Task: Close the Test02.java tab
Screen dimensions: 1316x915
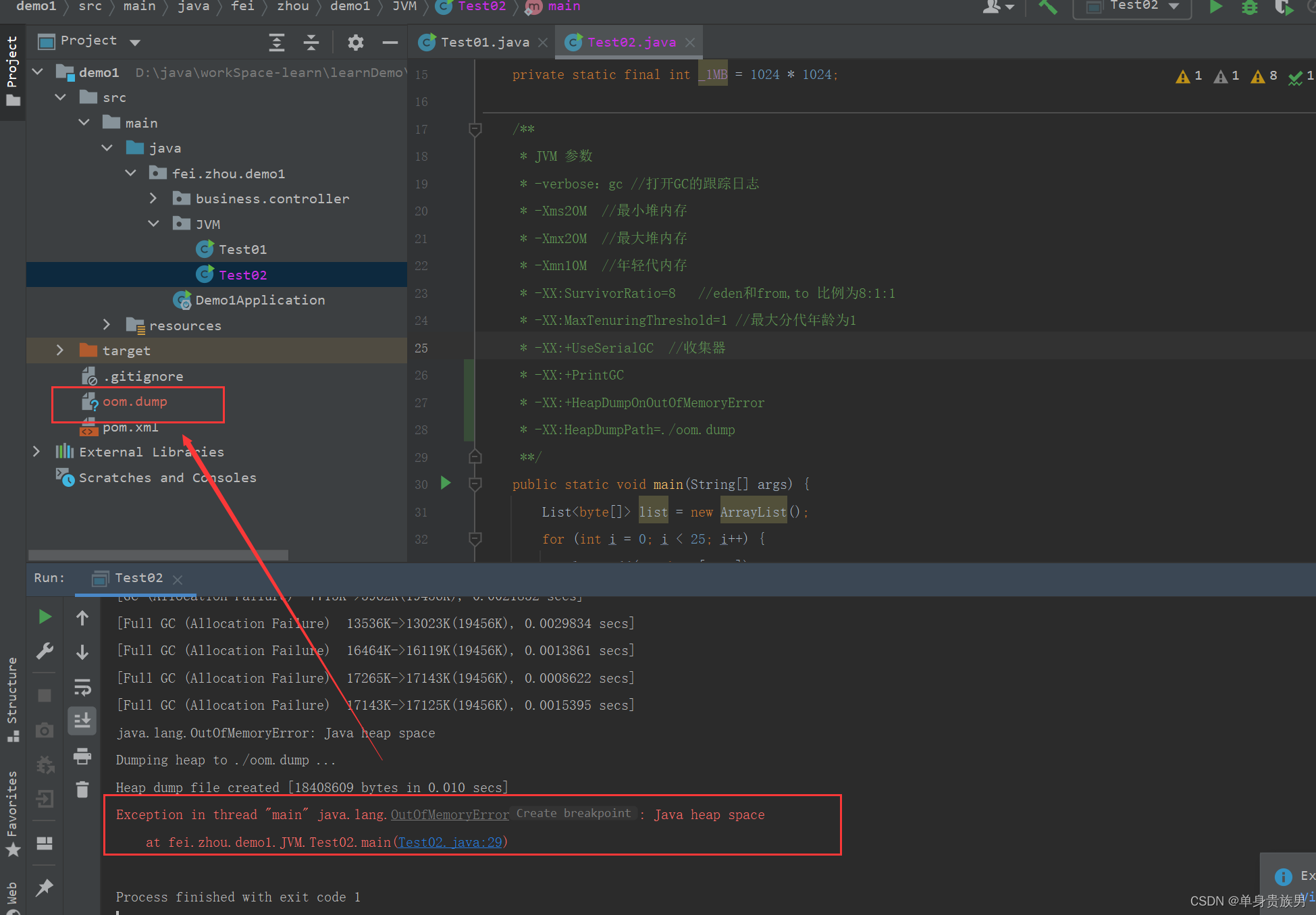Action: tap(689, 43)
